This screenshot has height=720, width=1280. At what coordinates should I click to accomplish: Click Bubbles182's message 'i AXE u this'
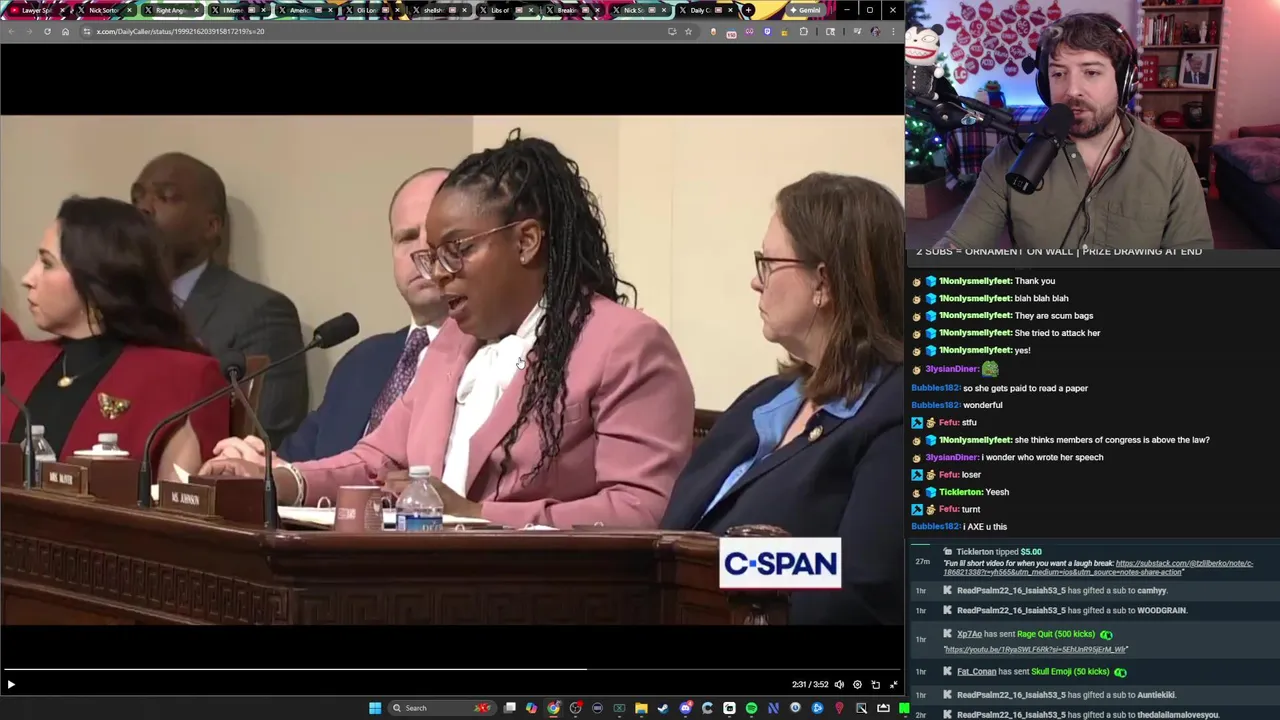tap(985, 527)
